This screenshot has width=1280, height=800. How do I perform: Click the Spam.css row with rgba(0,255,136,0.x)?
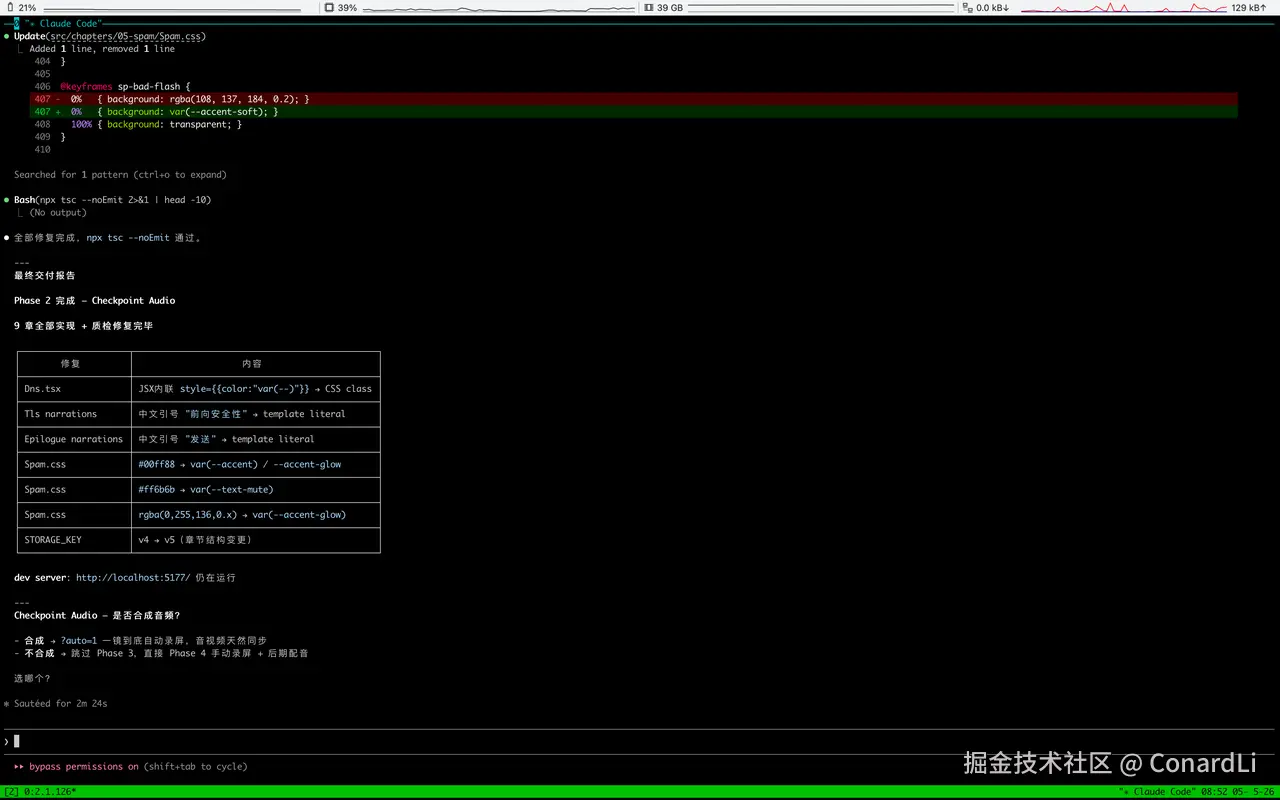(x=198, y=515)
